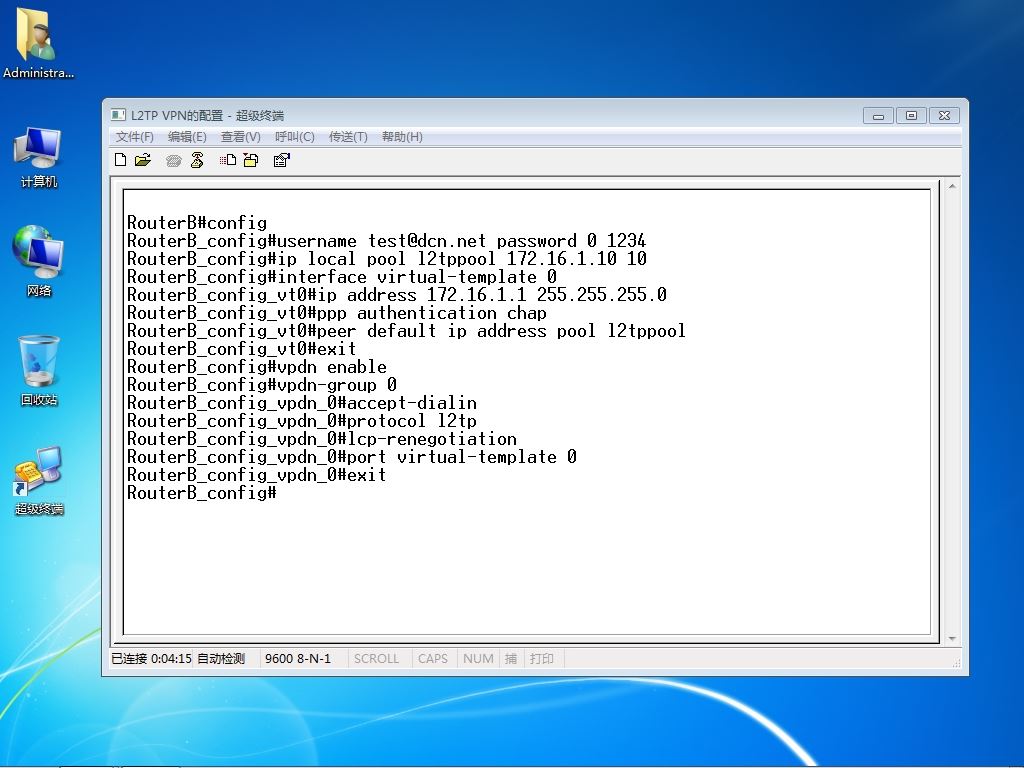
Task: Select the Administrator folder icon
Action: click(x=38, y=43)
